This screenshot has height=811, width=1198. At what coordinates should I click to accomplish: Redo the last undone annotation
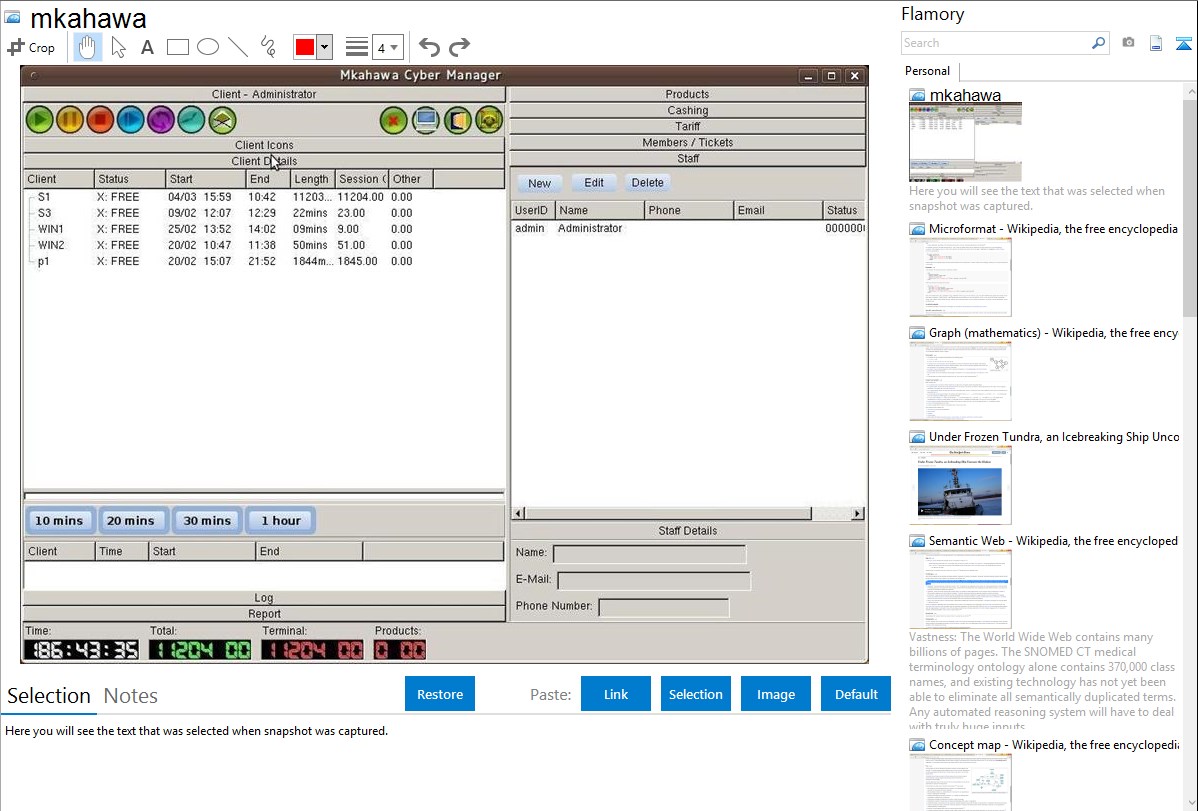tap(459, 47)
